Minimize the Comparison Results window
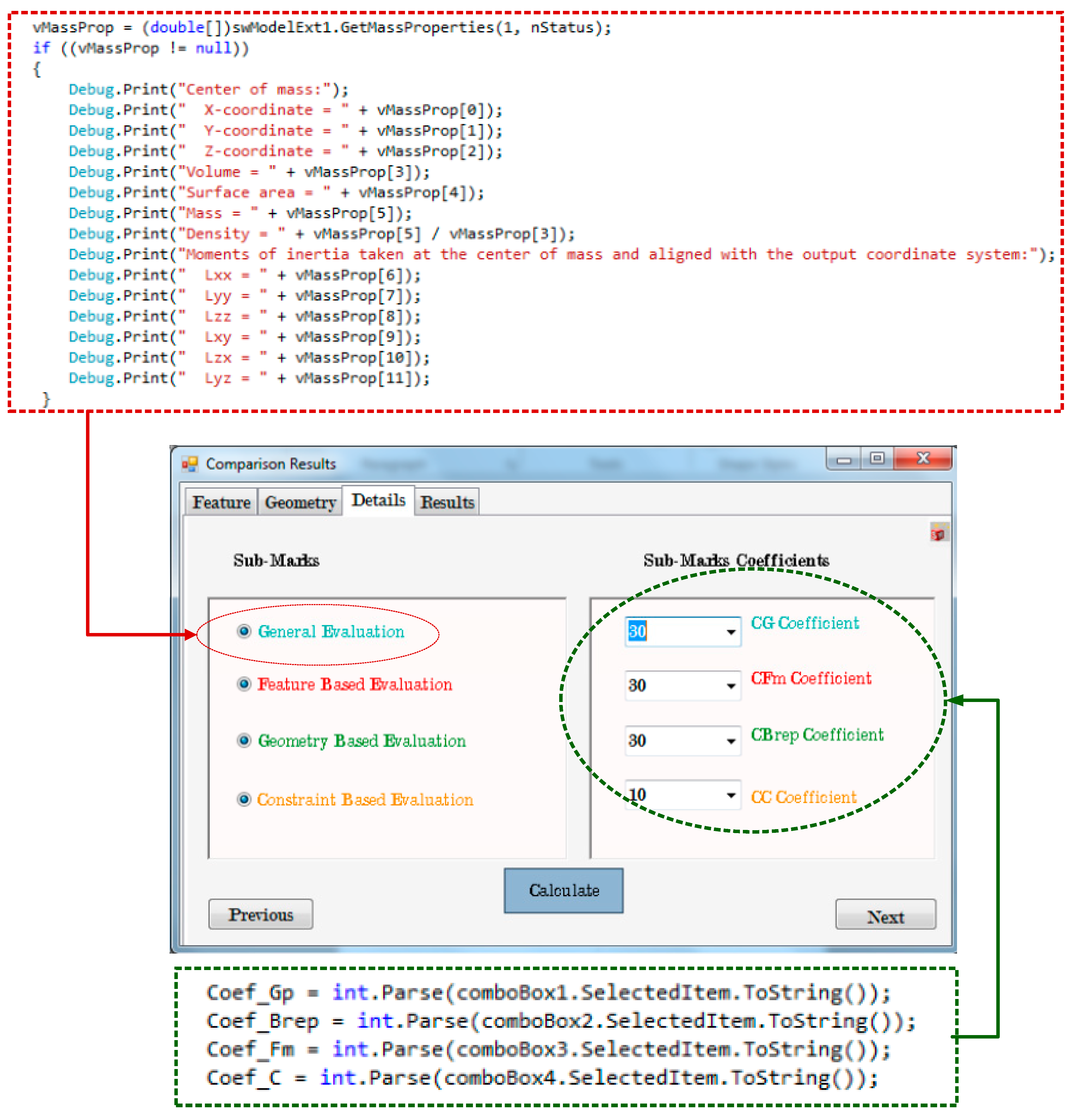Image resolution: width=1073 pixels, height=1120 pixels. [844, 459]
